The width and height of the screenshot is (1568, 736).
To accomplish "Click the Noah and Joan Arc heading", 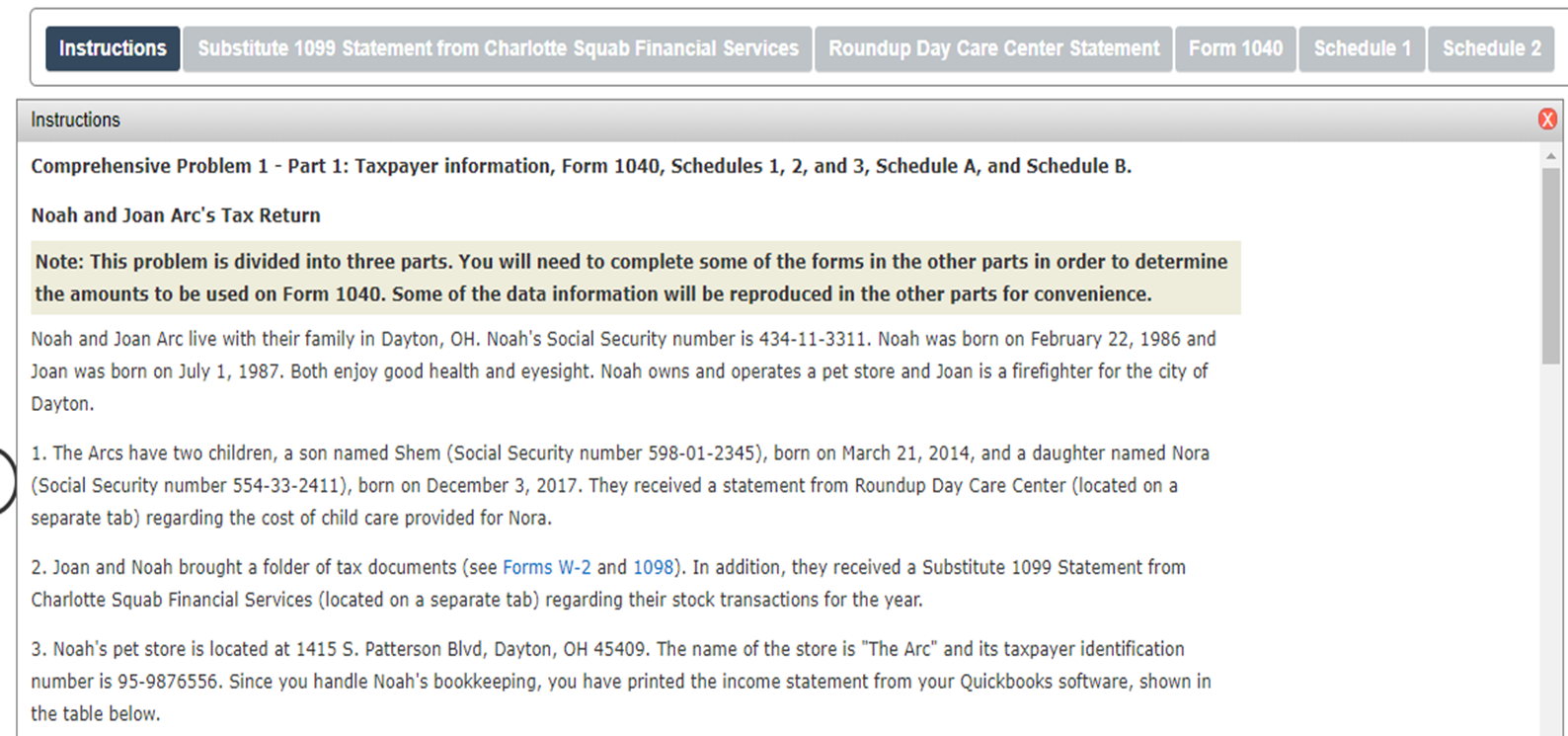I will (x=175, y=215).
